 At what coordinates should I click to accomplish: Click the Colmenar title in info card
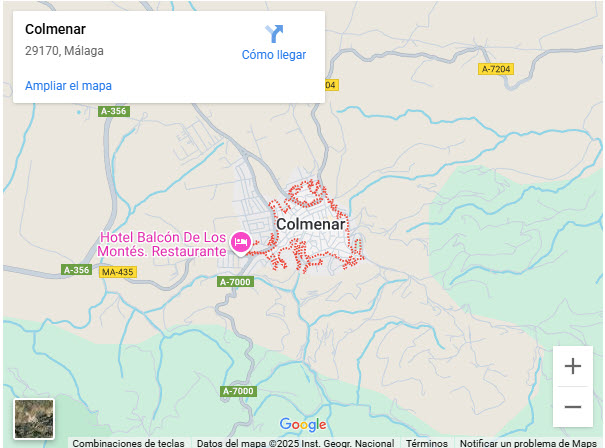[x=56, y=29]
